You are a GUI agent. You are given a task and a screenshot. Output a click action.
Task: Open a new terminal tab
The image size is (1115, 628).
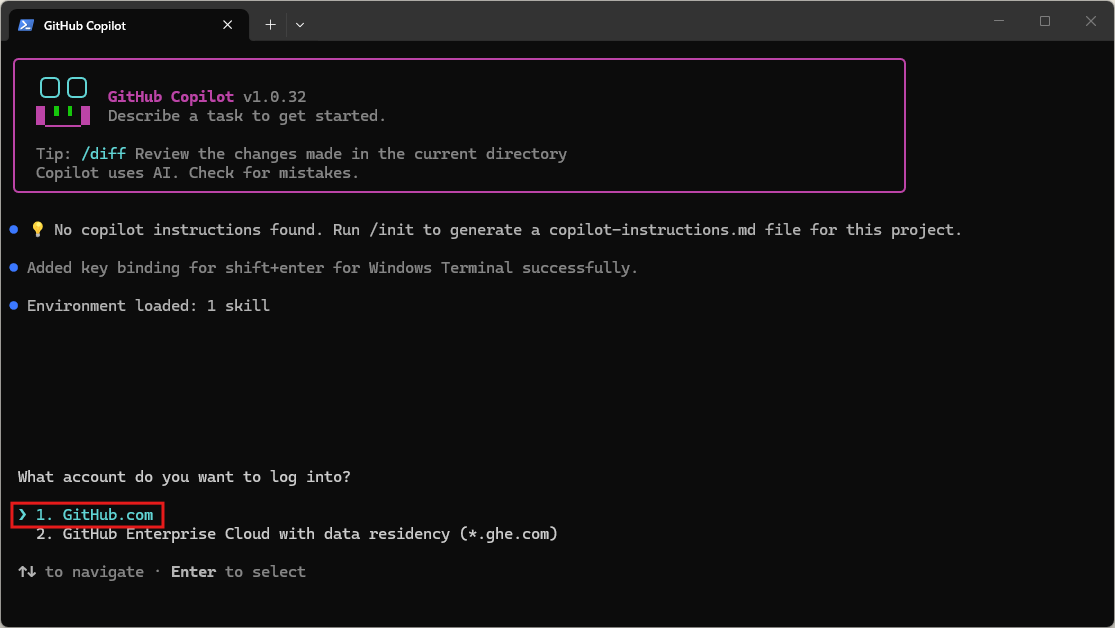(x=270, y=25)
